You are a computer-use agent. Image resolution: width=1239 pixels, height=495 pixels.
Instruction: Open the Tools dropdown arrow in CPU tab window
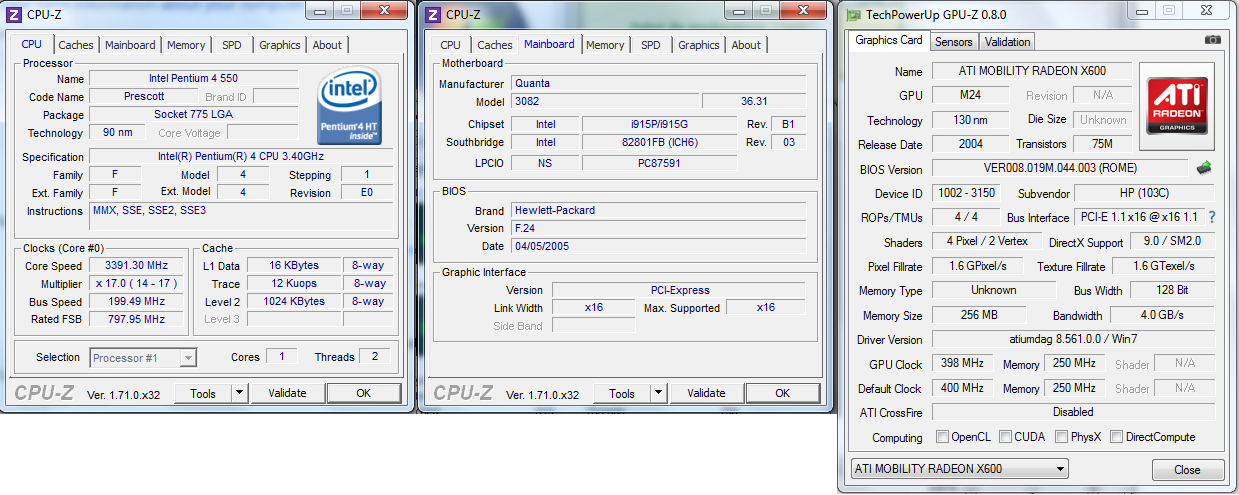(x=239, y=393)
